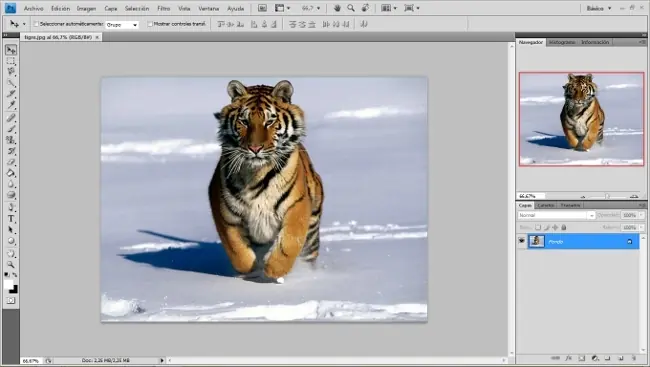Image resolution: width=650 pixels, height=367 pixels.
Task: Add a layer mask
Action: pyautogui.click(x=582, y=358)
